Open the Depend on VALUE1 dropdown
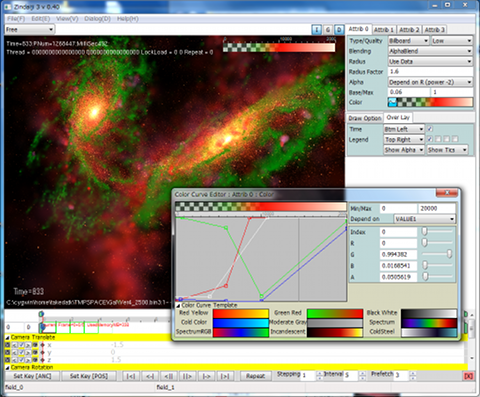This screenshot has height=397, width=480. click(424, 219)
